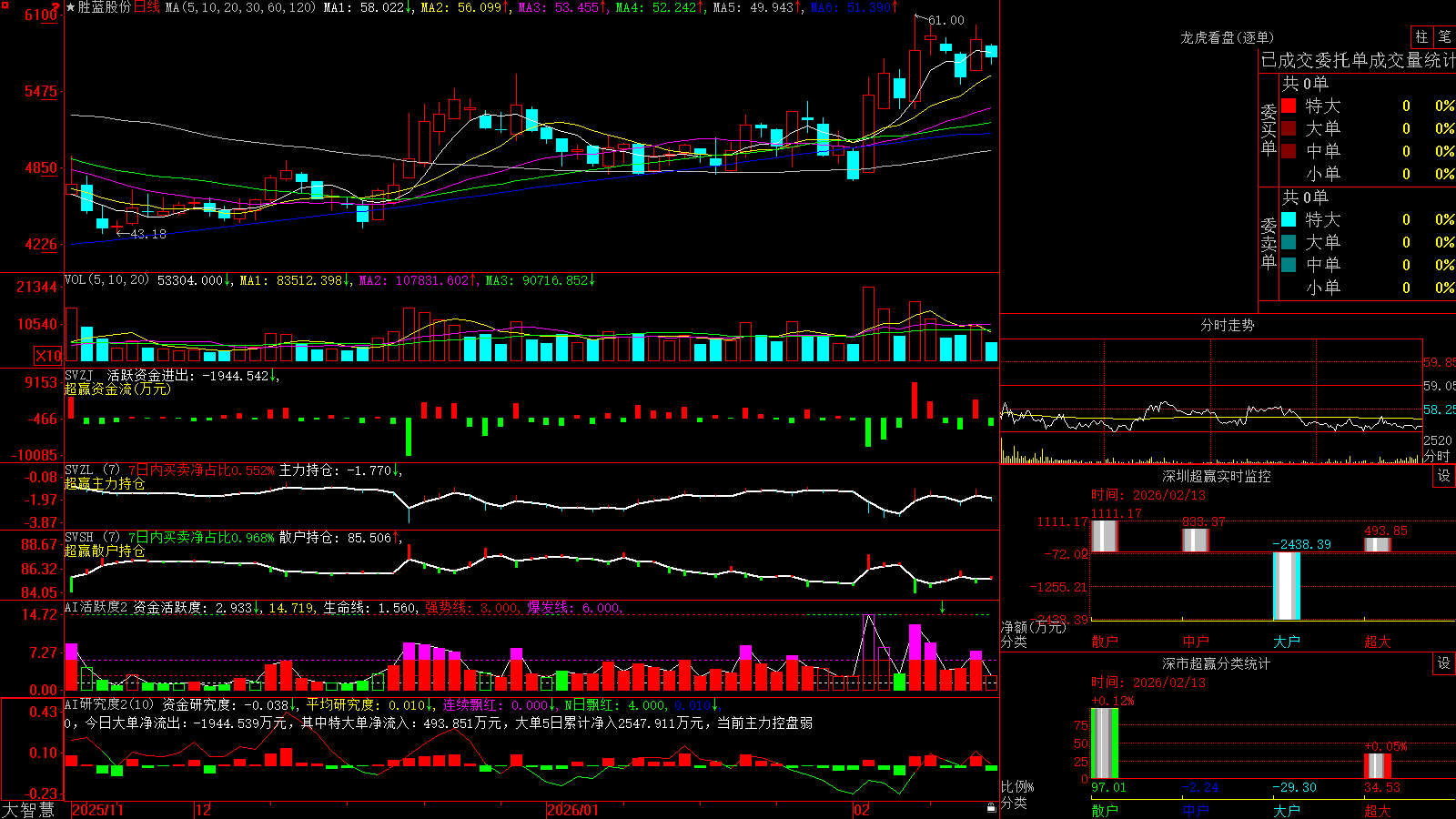This screenshot has height=819, width=1456.
Task: Click the X10 volume scale box
Action: 48,356
